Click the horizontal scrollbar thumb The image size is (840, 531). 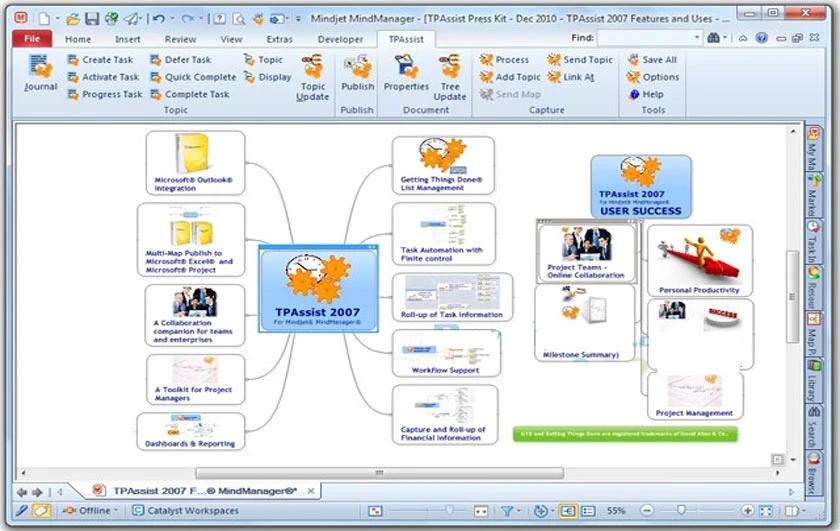pos(379,473)
